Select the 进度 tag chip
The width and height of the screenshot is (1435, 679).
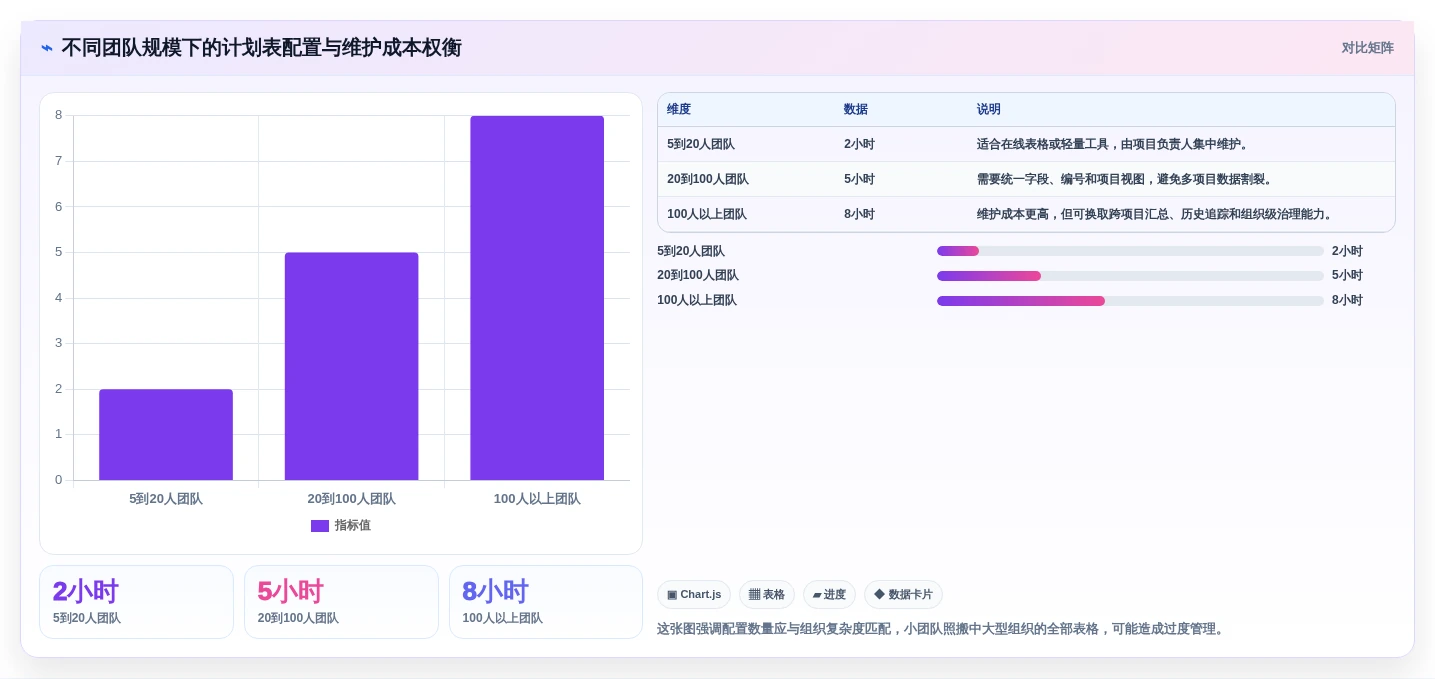coord(829,595)
